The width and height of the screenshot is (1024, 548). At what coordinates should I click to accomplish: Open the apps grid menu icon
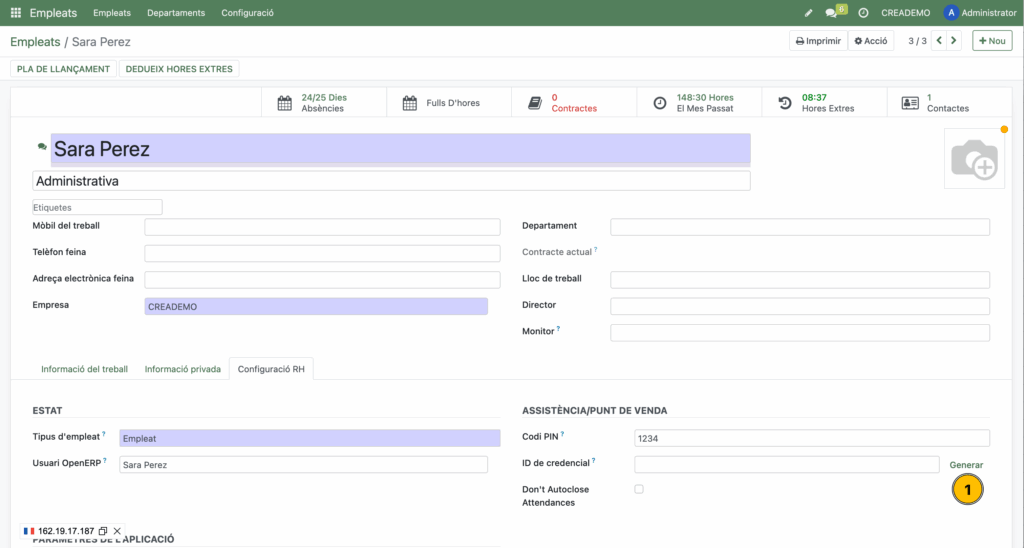tap(16, 13)
